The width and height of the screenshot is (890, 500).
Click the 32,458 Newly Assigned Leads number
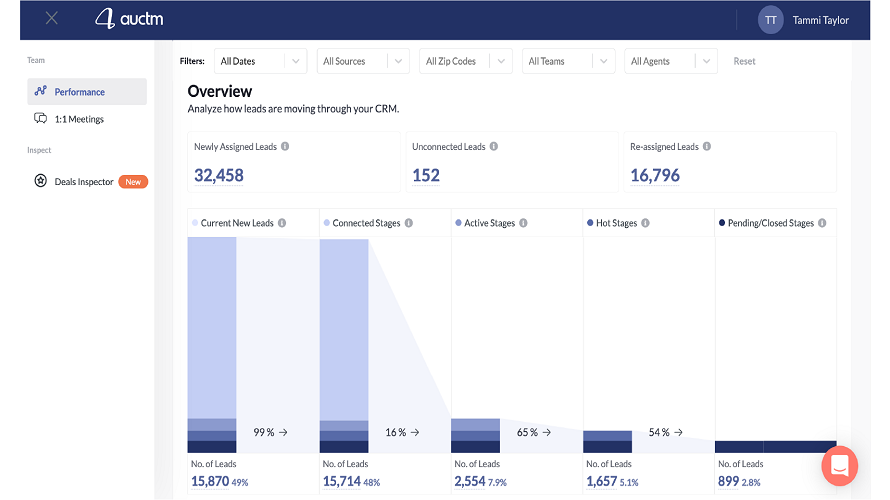click(x=219, y=176)
